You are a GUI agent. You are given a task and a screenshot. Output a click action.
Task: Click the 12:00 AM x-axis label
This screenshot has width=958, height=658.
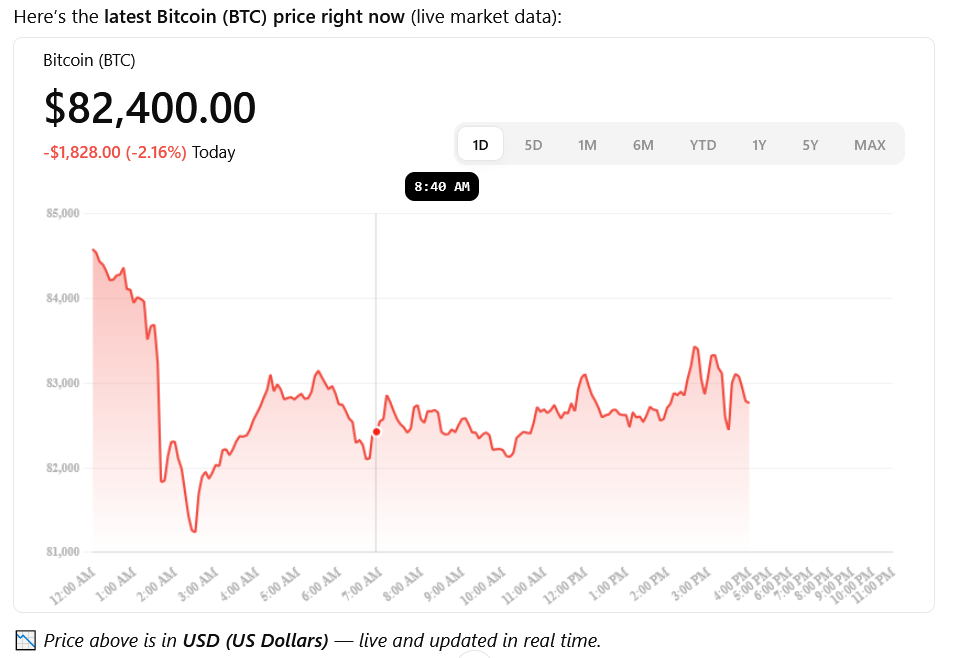tap(74, 585)
